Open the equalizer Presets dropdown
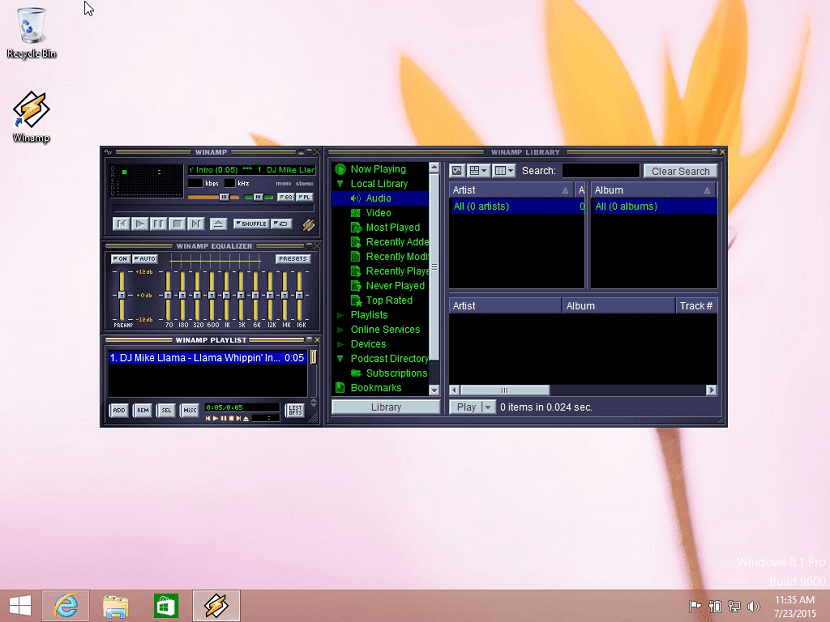Screen dimensions: 830x622 [x=293, y=259]
